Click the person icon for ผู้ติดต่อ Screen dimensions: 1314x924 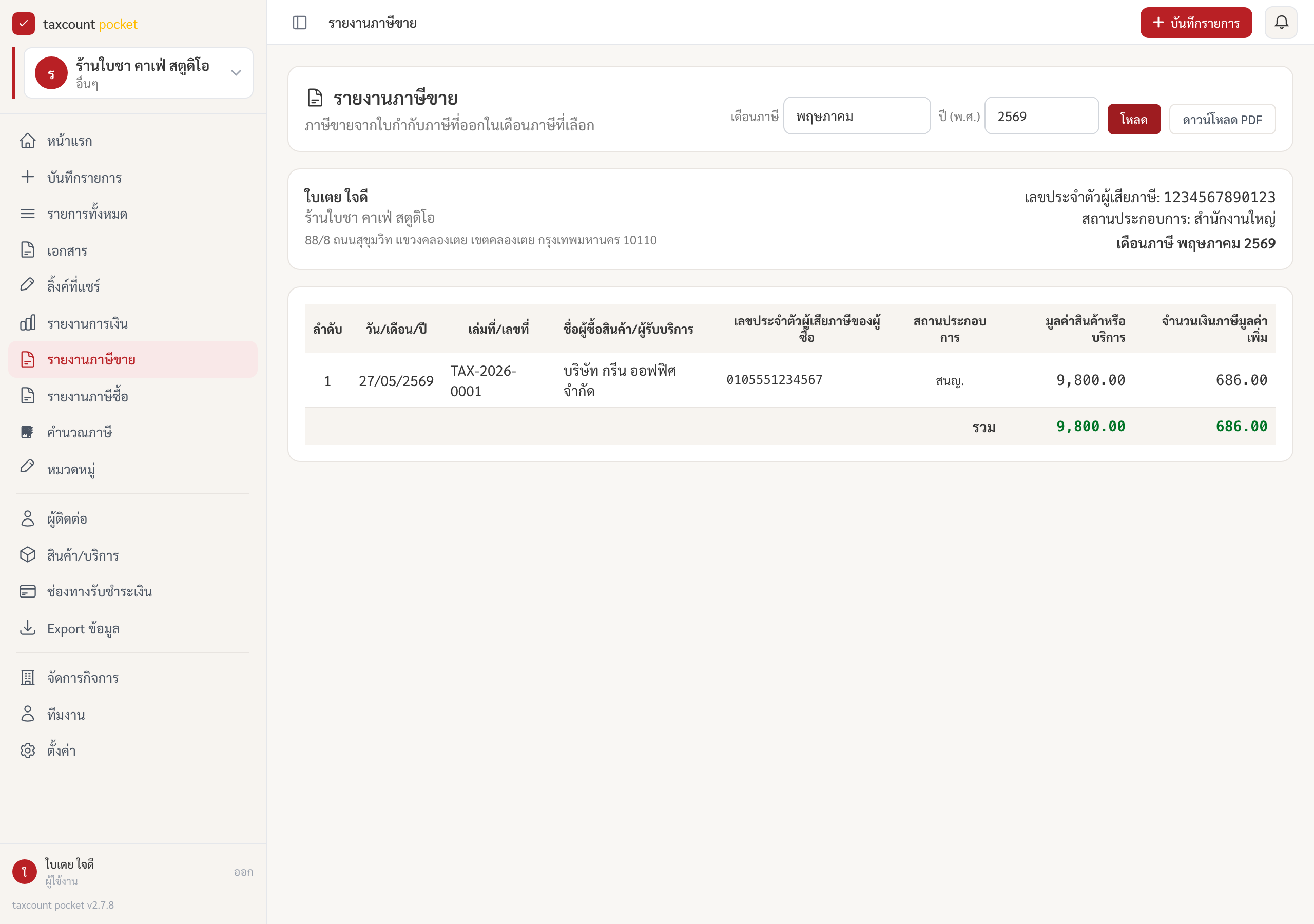pos(28,518)
